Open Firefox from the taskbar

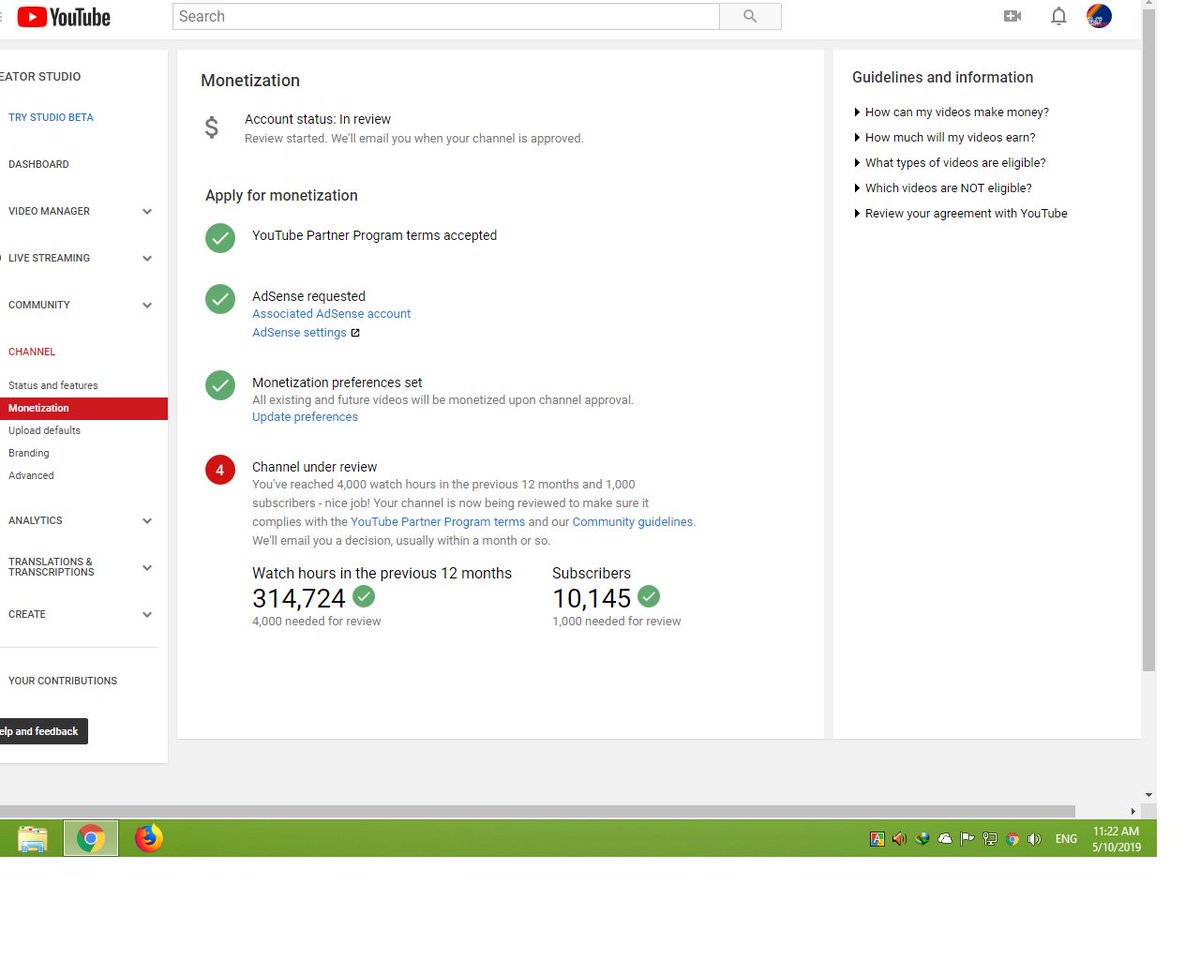coord(149,837)
